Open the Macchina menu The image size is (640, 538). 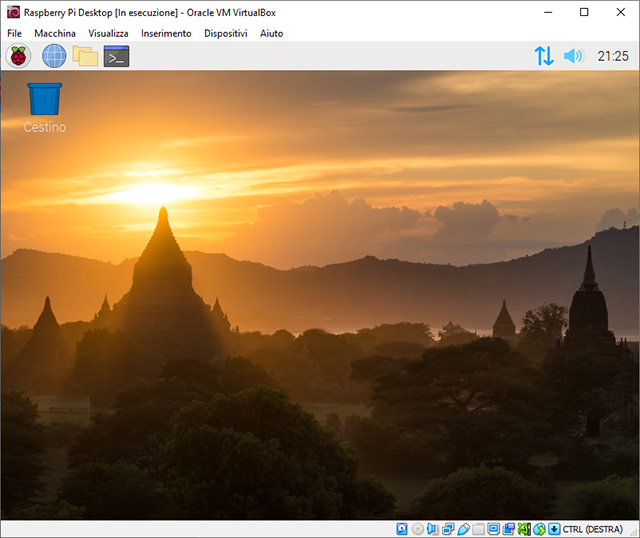coord(55,33)
